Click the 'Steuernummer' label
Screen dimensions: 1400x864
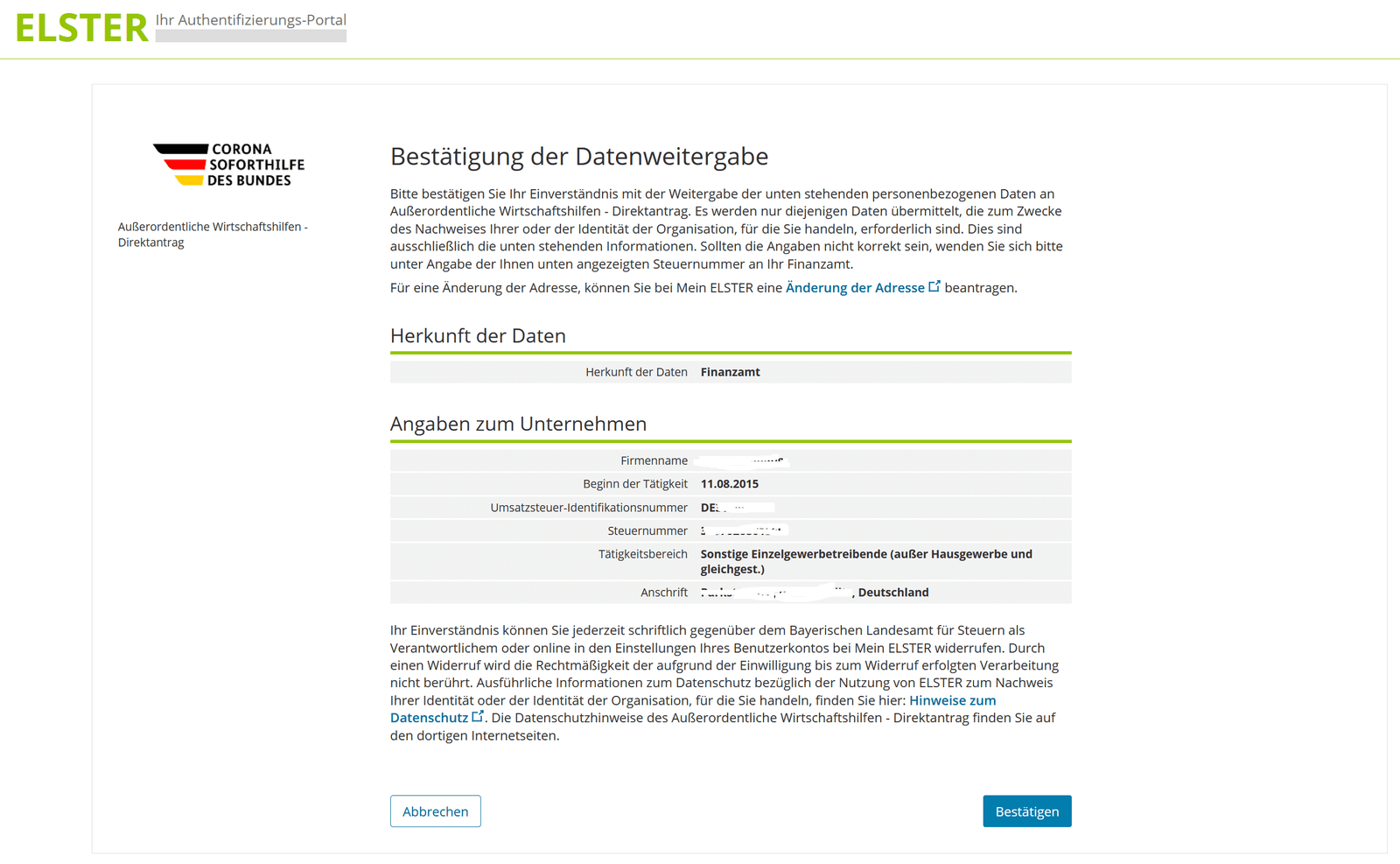coord(647,531)
